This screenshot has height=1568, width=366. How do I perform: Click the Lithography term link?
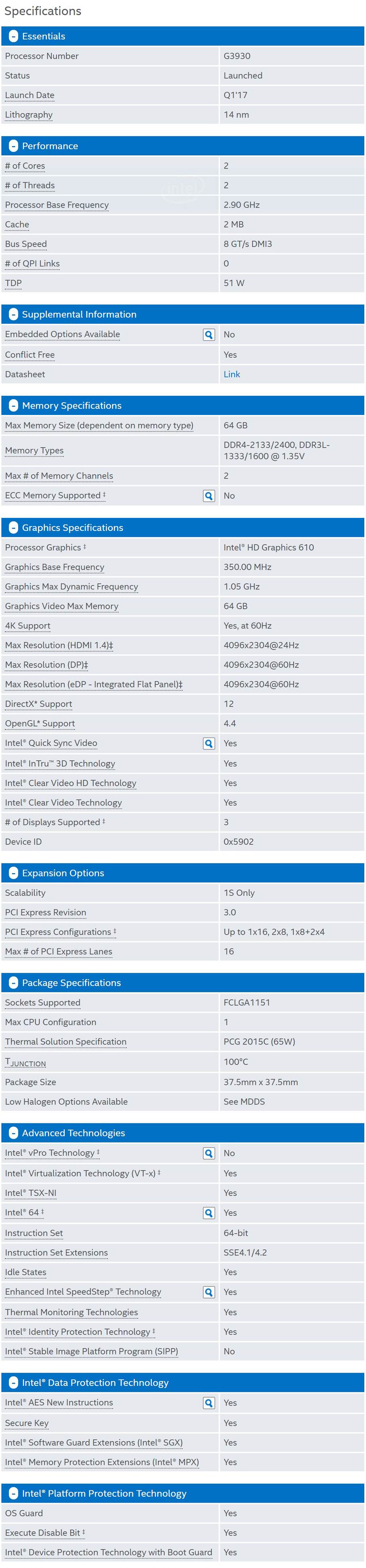[x=28, y=114]
